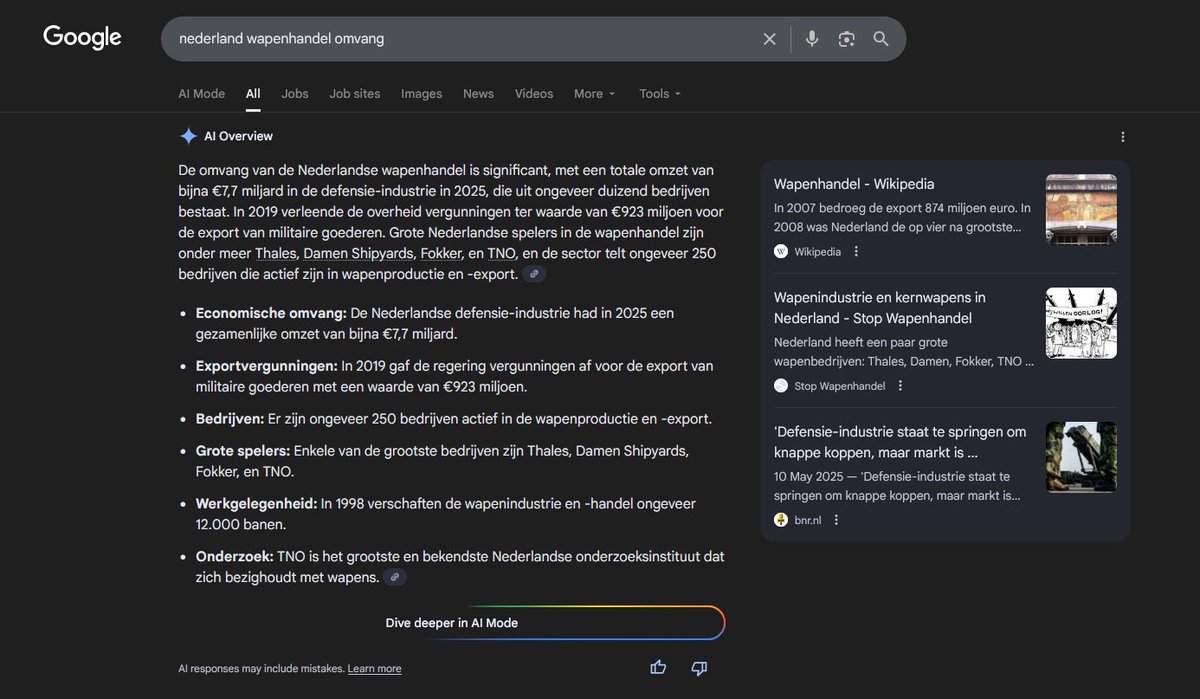The width and height of the screenshot is (1200, 699).
Task: Open the Learn more link
Action: (374, 669)
